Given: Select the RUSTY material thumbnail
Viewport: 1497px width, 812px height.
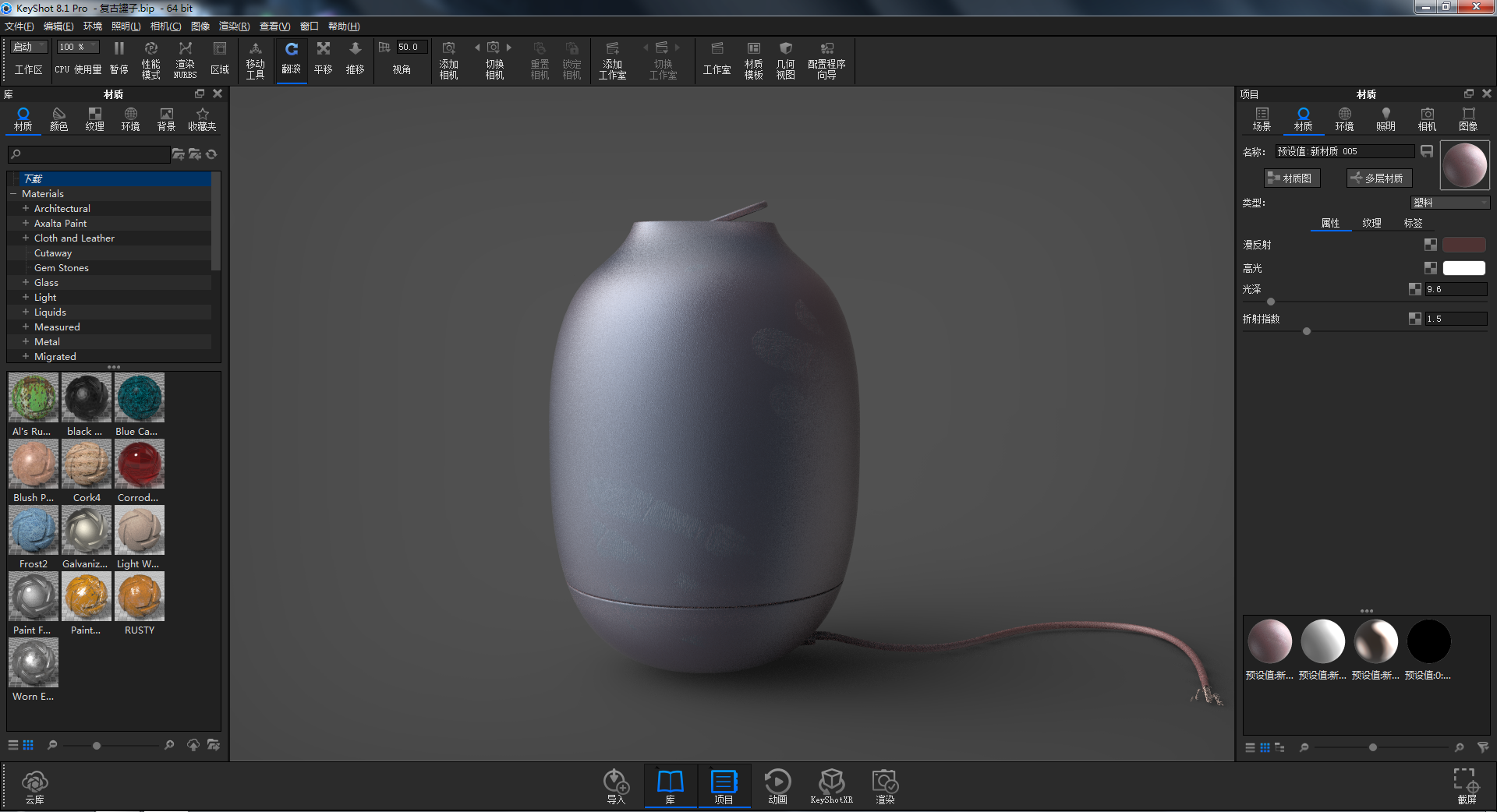Looking at the screenshot, I should 139,596.
